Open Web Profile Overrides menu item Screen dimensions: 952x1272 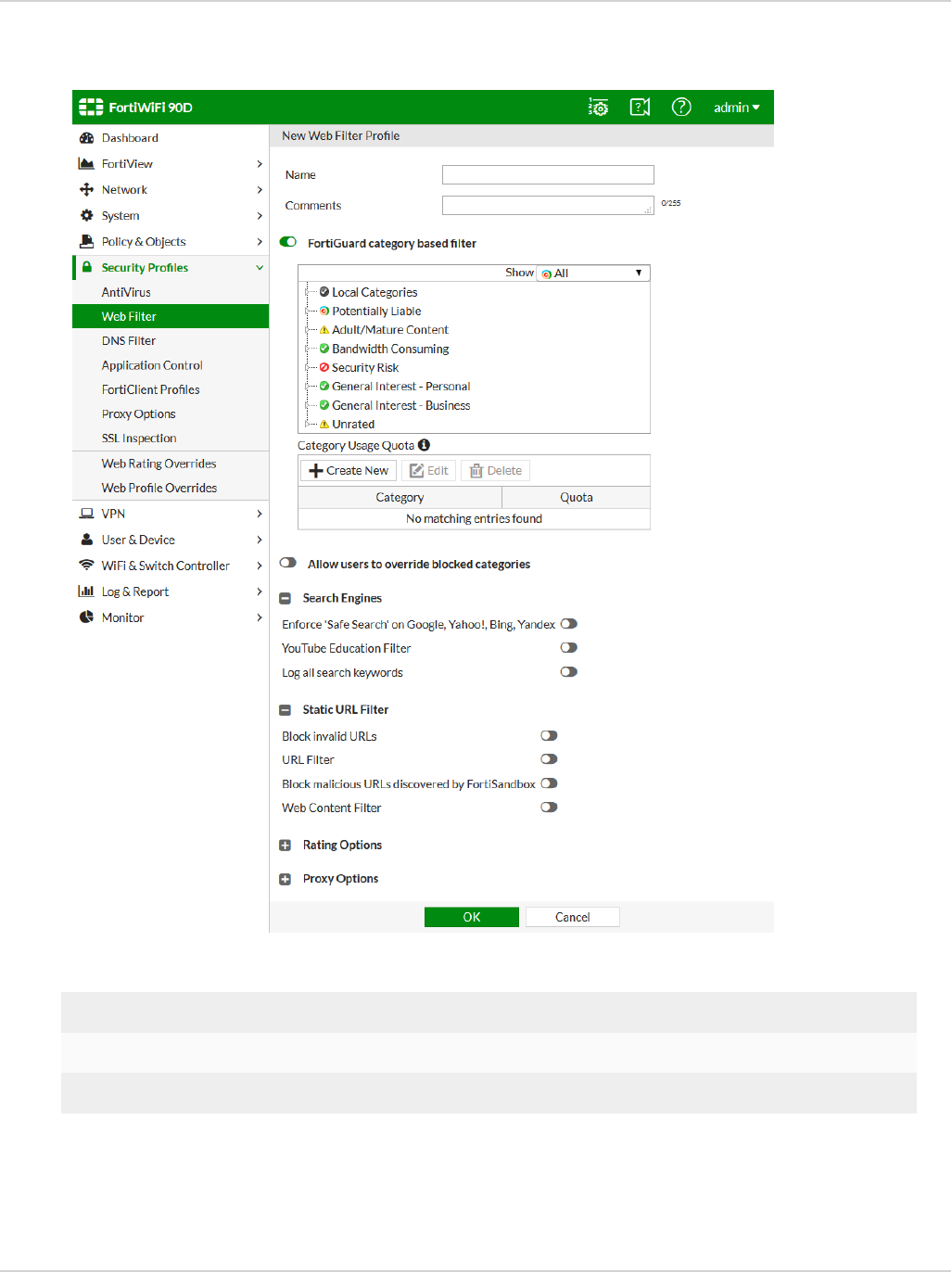coord(159,488)
